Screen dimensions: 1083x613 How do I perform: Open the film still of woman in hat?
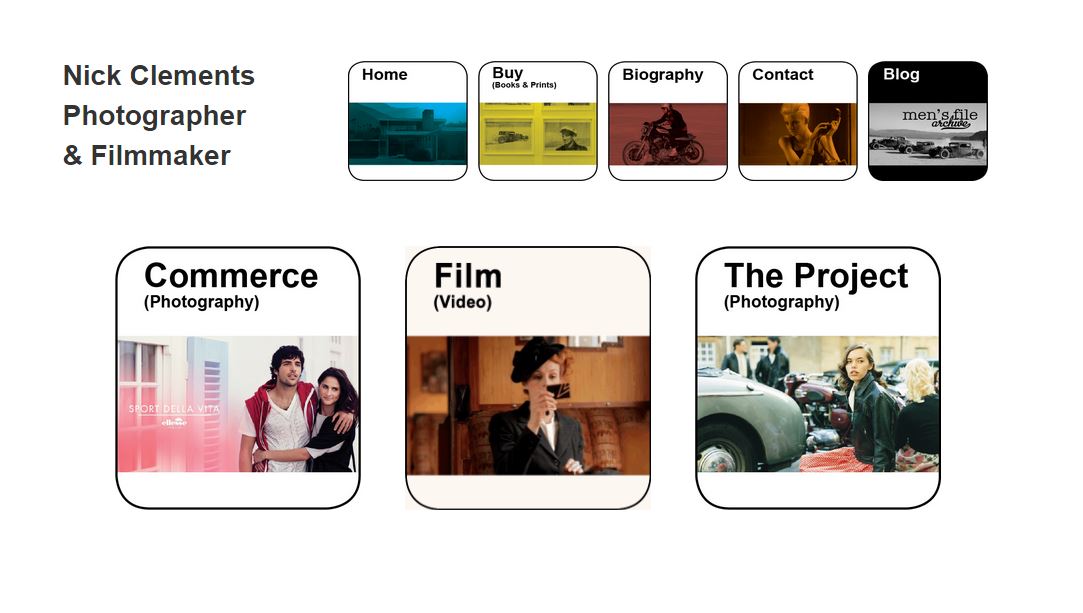click(x=528, y=405)
